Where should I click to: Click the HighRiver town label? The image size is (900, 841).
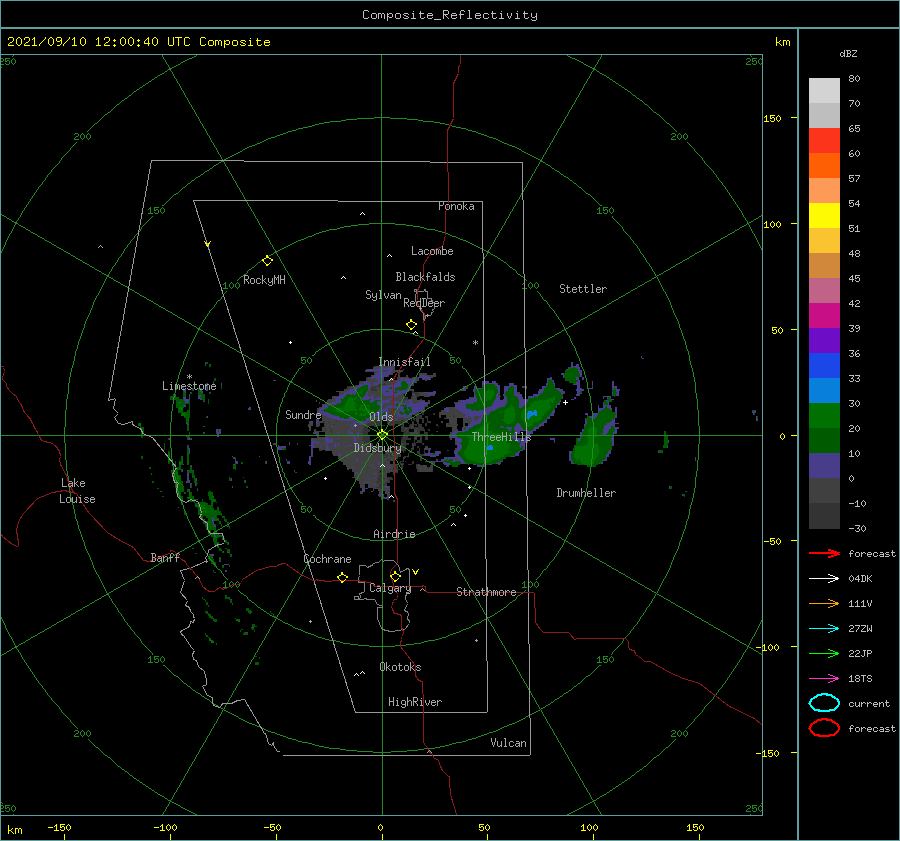(414, 702)
